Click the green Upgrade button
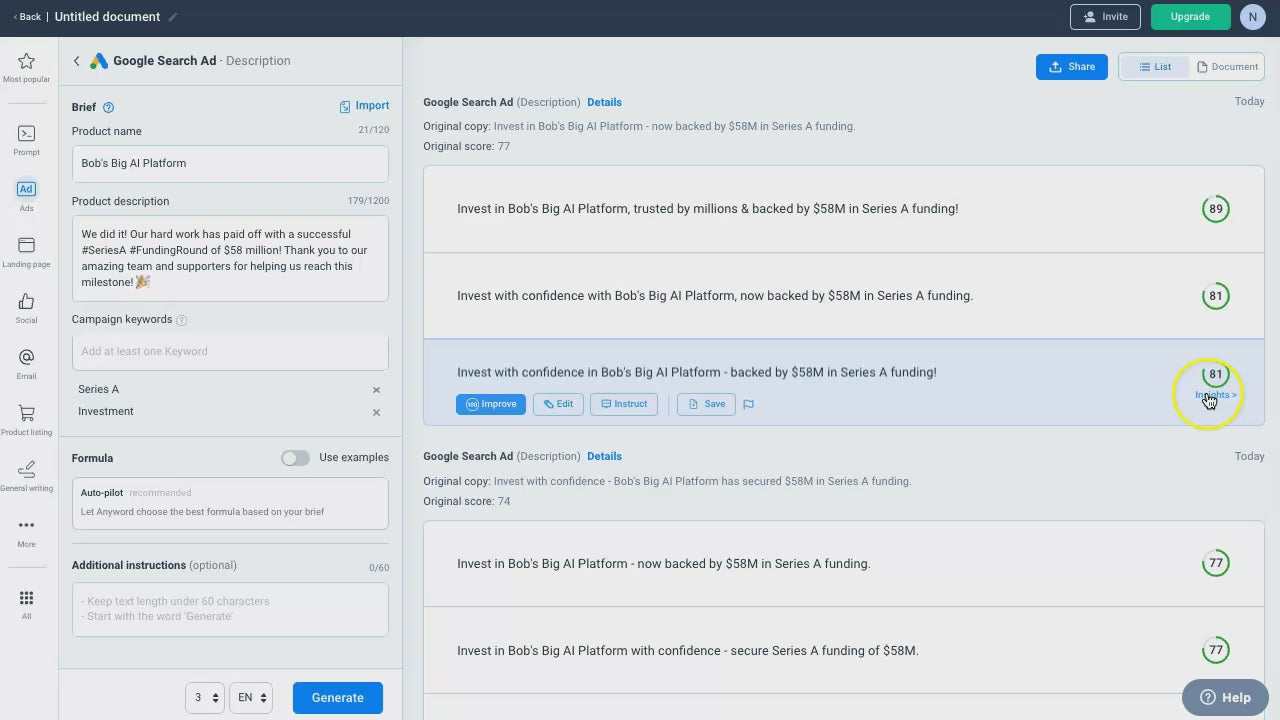The height and width of the screenshot is (720, 1280). point(1190,17)
